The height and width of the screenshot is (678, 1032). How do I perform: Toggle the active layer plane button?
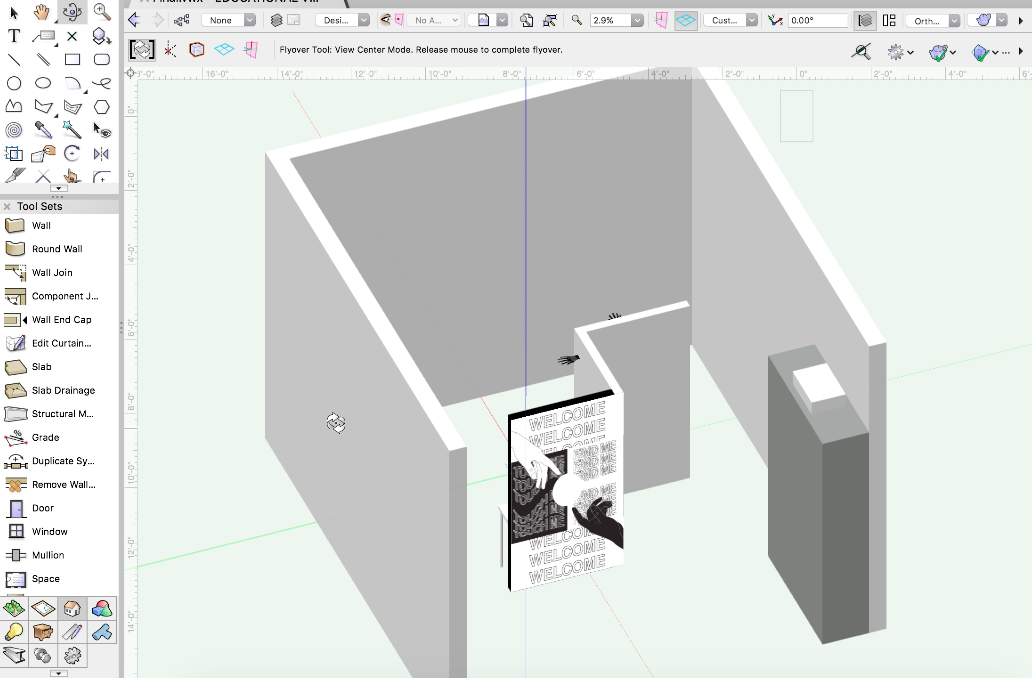click(x=686, y=20)
